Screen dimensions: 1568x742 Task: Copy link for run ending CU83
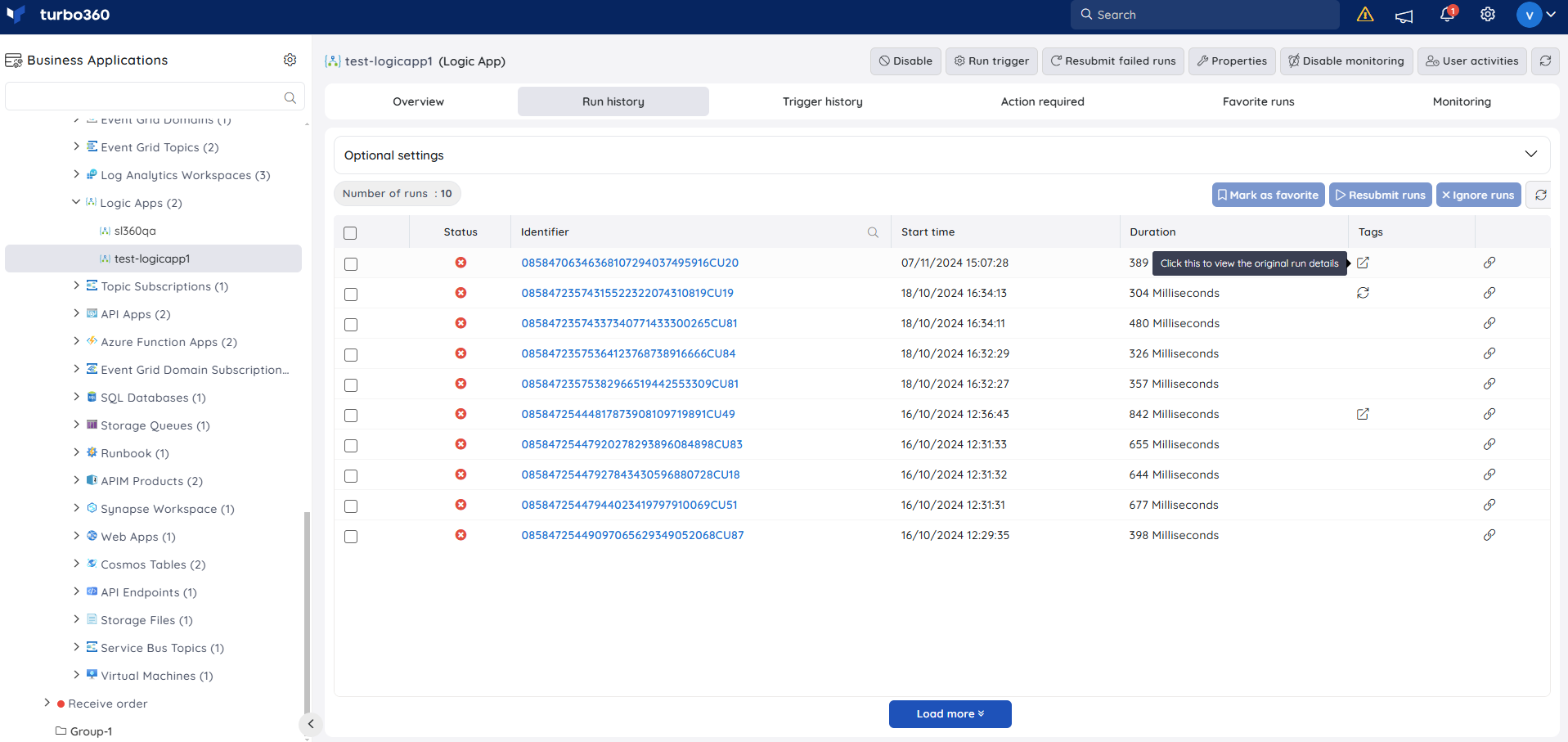pyautogui.click(x=1489, y=444)
